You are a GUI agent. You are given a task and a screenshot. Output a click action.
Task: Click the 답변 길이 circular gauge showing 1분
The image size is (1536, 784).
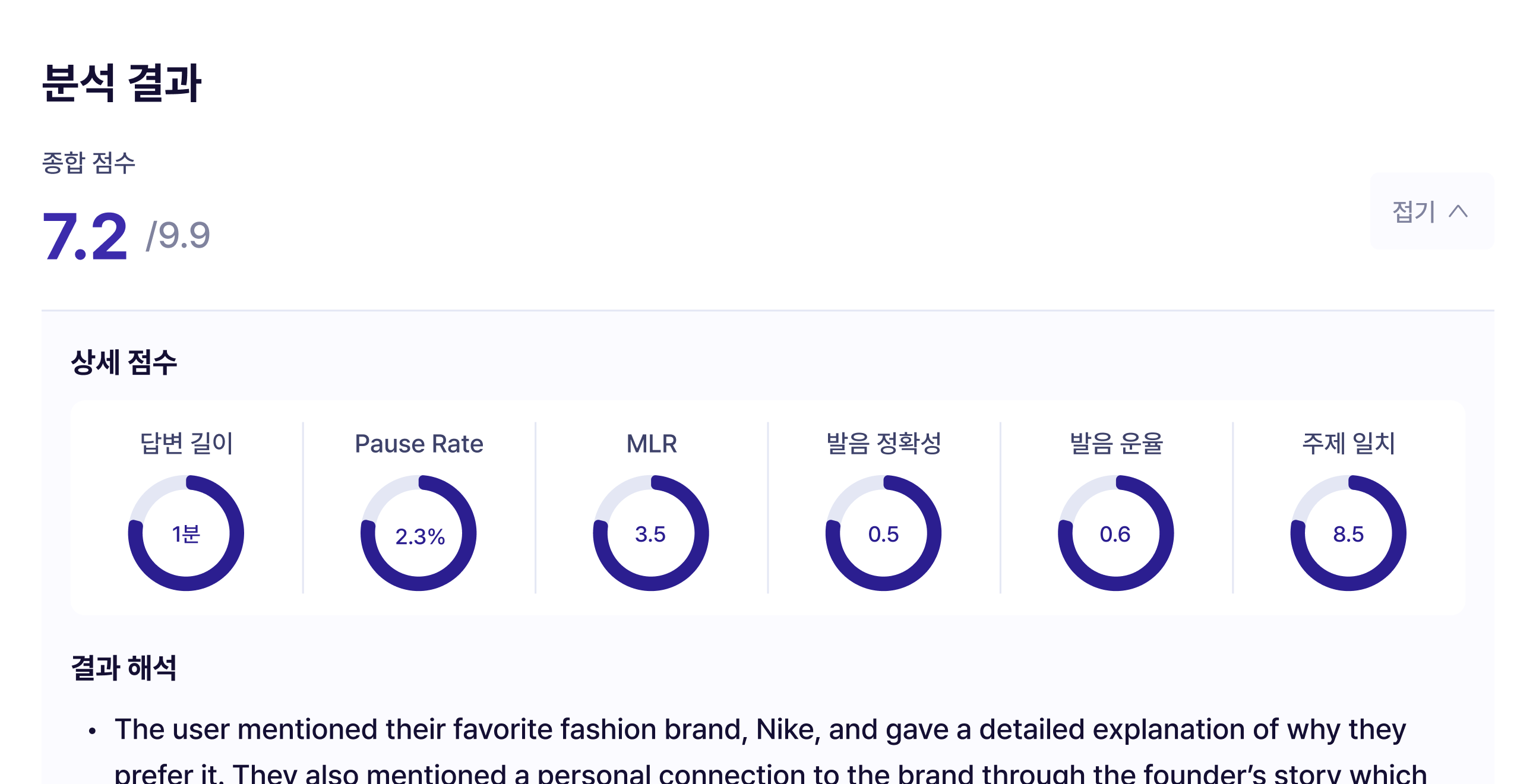pos(186,533)
